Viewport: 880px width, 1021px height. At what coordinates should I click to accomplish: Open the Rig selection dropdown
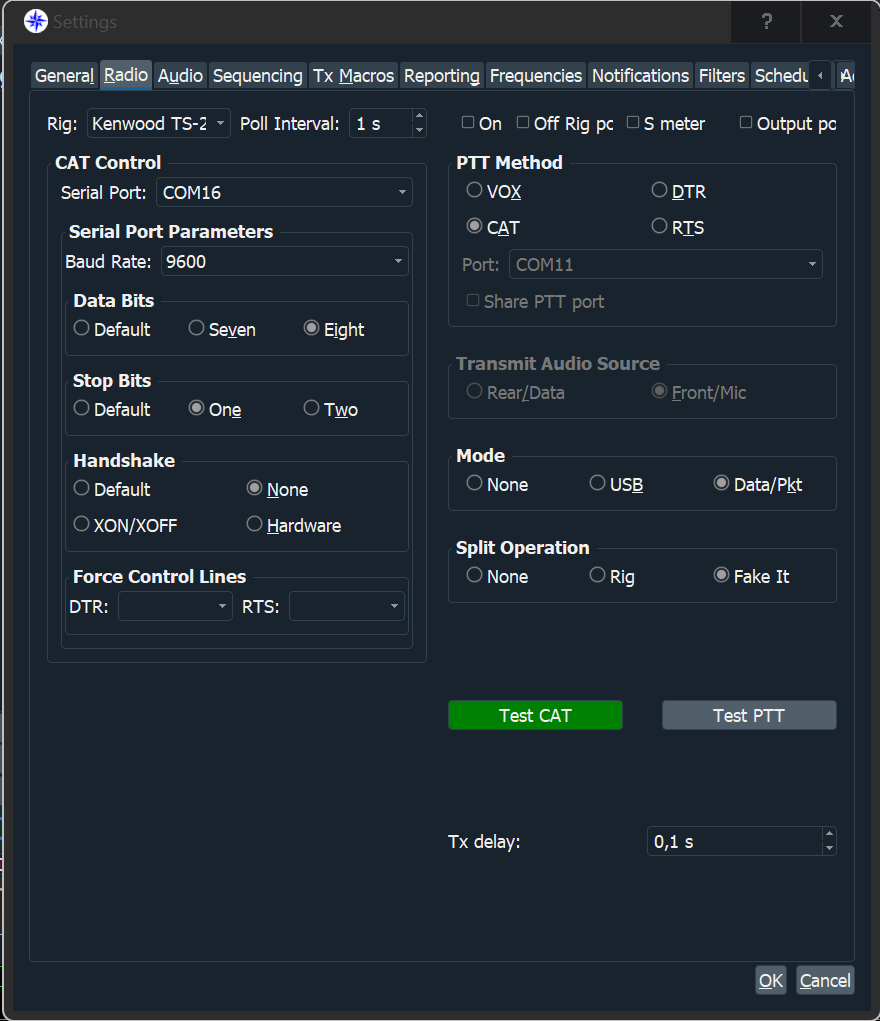[159, 124]
